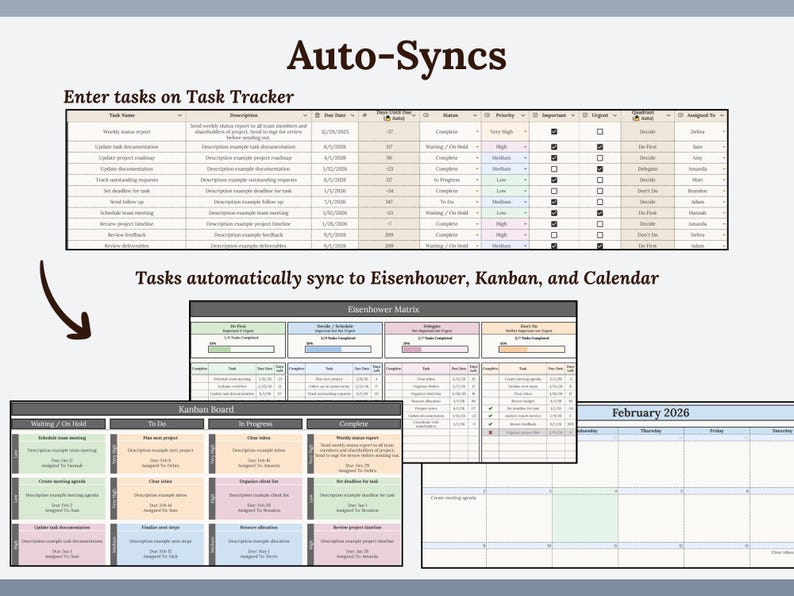Click the orange Don't Do progress bar

click(532, 349)
